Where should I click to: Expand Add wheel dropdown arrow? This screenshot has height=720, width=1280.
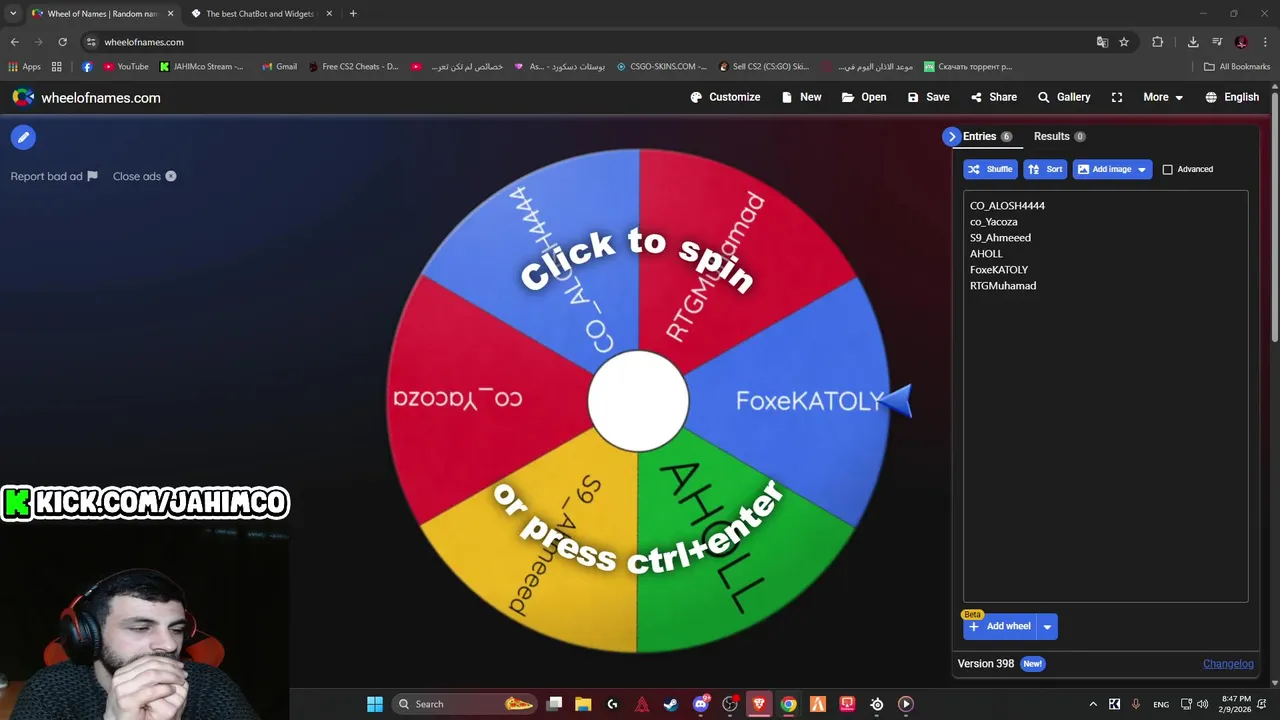pyautogui.click(x=1047, y=627)
